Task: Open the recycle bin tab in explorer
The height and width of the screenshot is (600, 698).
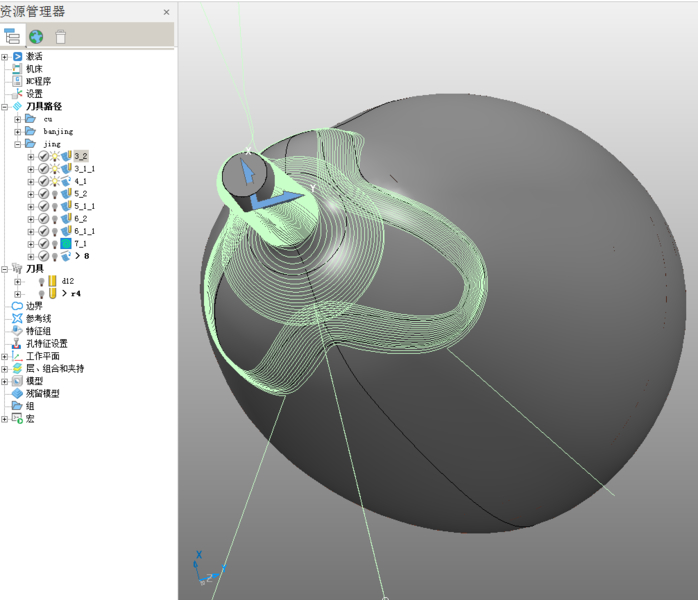Action: pos(61,37)
